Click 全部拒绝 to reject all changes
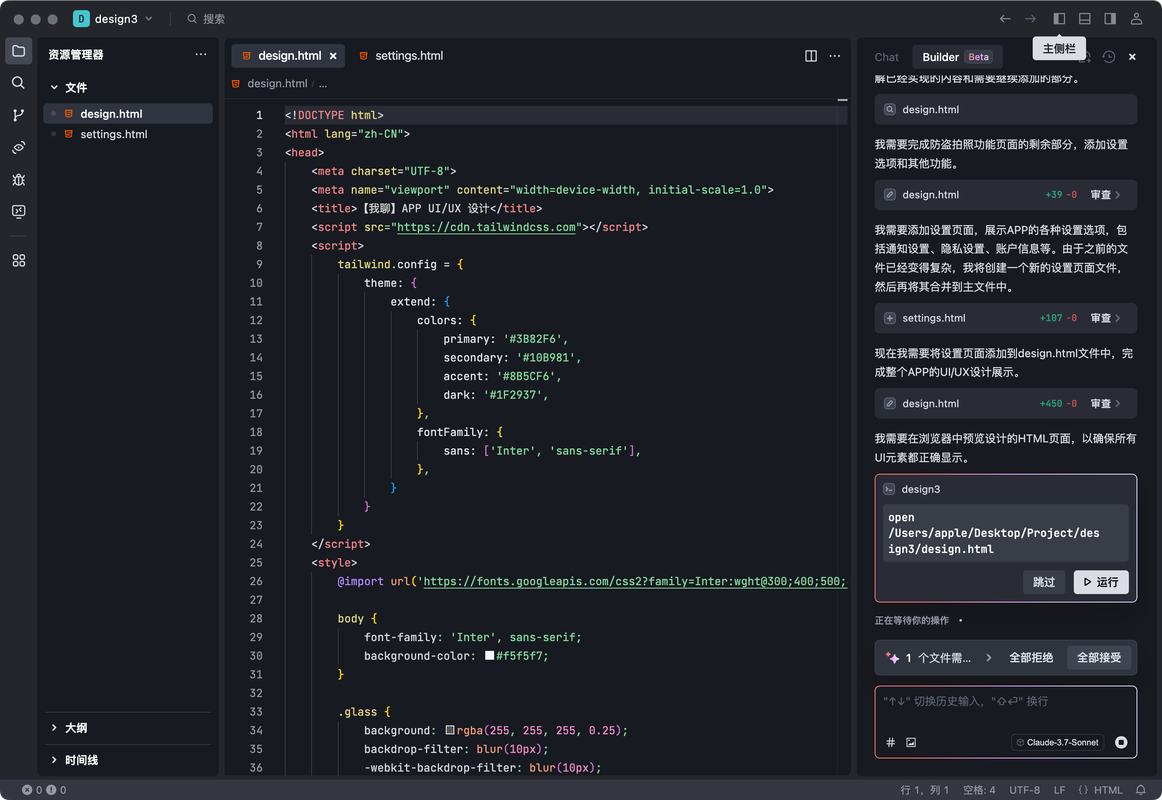The width and height of the screenshot is (1162, 800). (x=1031, y=658)
